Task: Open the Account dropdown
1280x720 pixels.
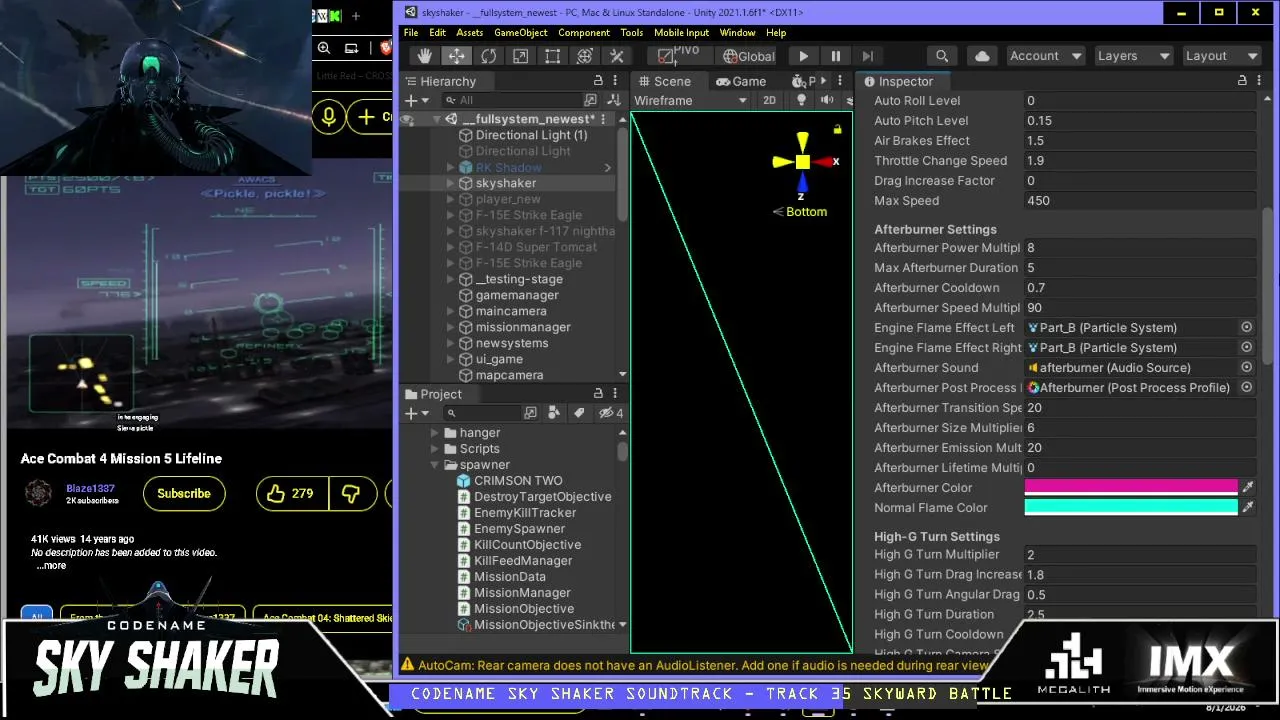Action: [x=1045, y=56]
